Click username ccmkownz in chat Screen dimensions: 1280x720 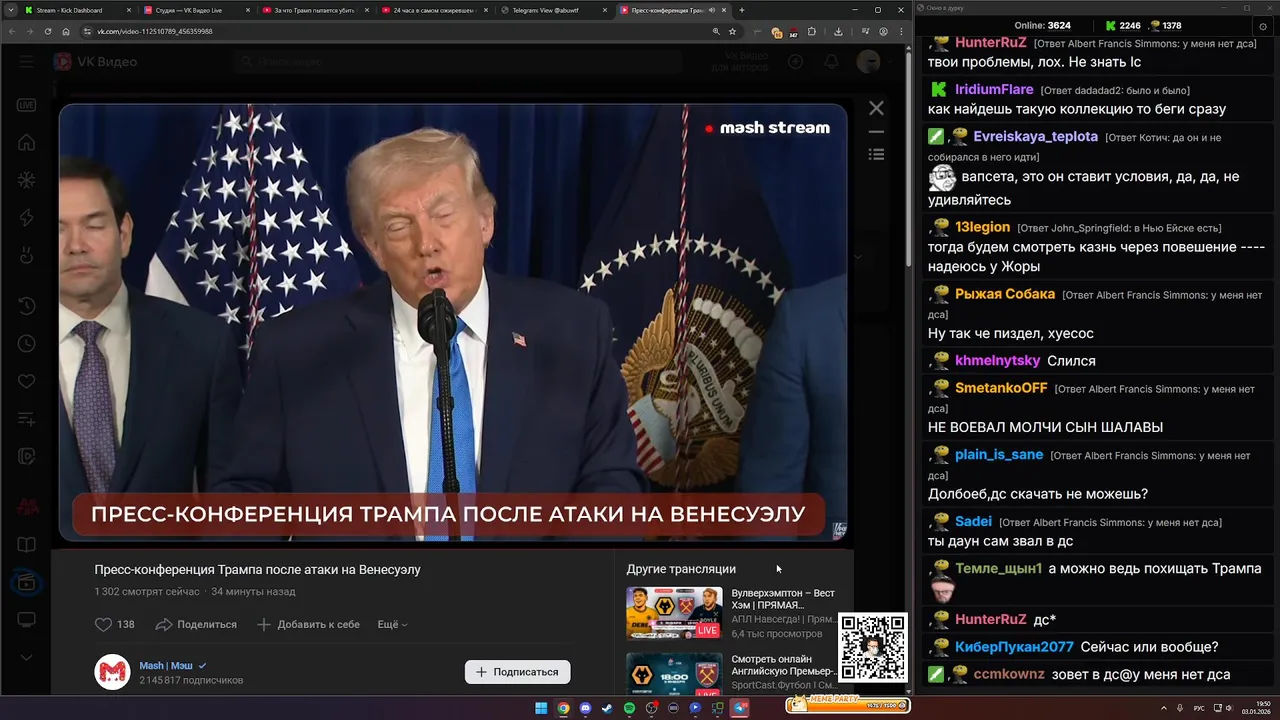point(1009,674)
